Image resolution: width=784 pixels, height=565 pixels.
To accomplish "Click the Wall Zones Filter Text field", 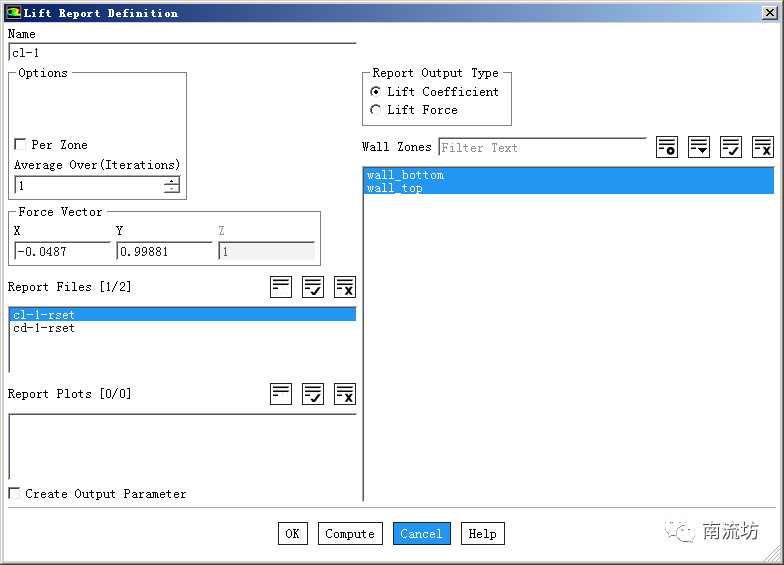I will pyautogui.click(x=542, y=148).
